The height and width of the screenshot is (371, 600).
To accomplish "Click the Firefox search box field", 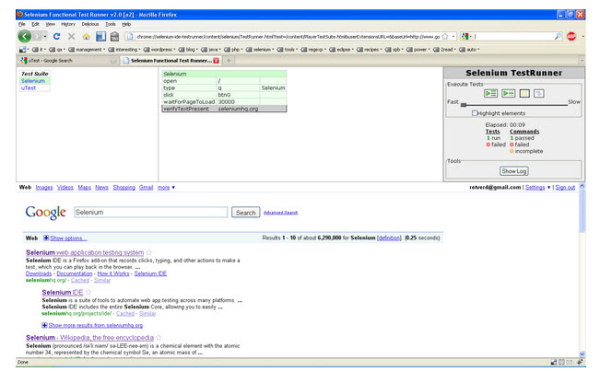I will click(x=514, y=36).
